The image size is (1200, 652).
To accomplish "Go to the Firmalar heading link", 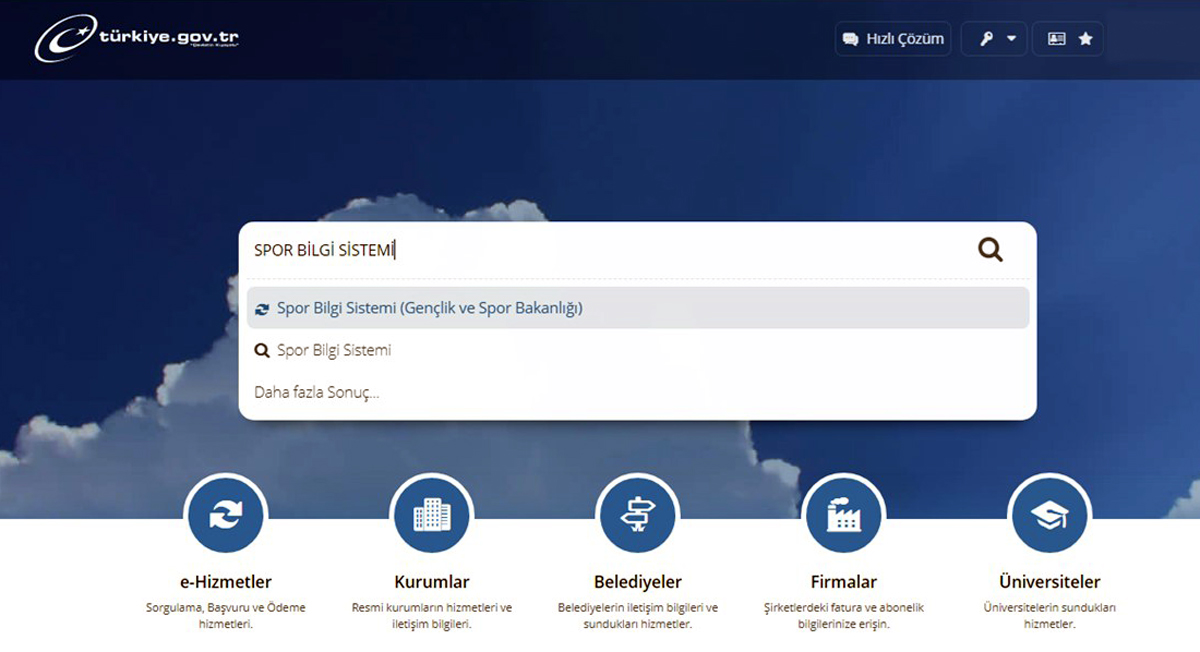I will point(844,582).
